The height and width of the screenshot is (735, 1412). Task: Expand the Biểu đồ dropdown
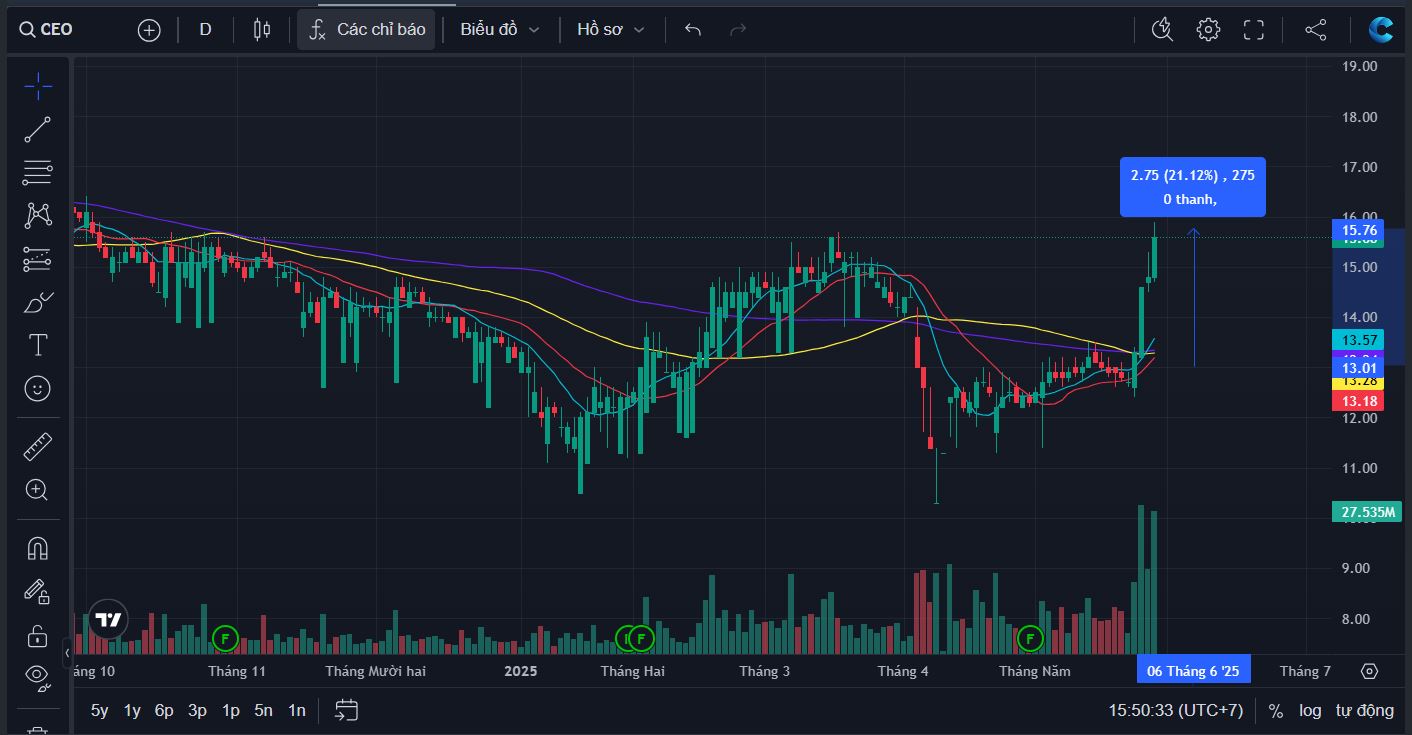click(x=500, y=30)
